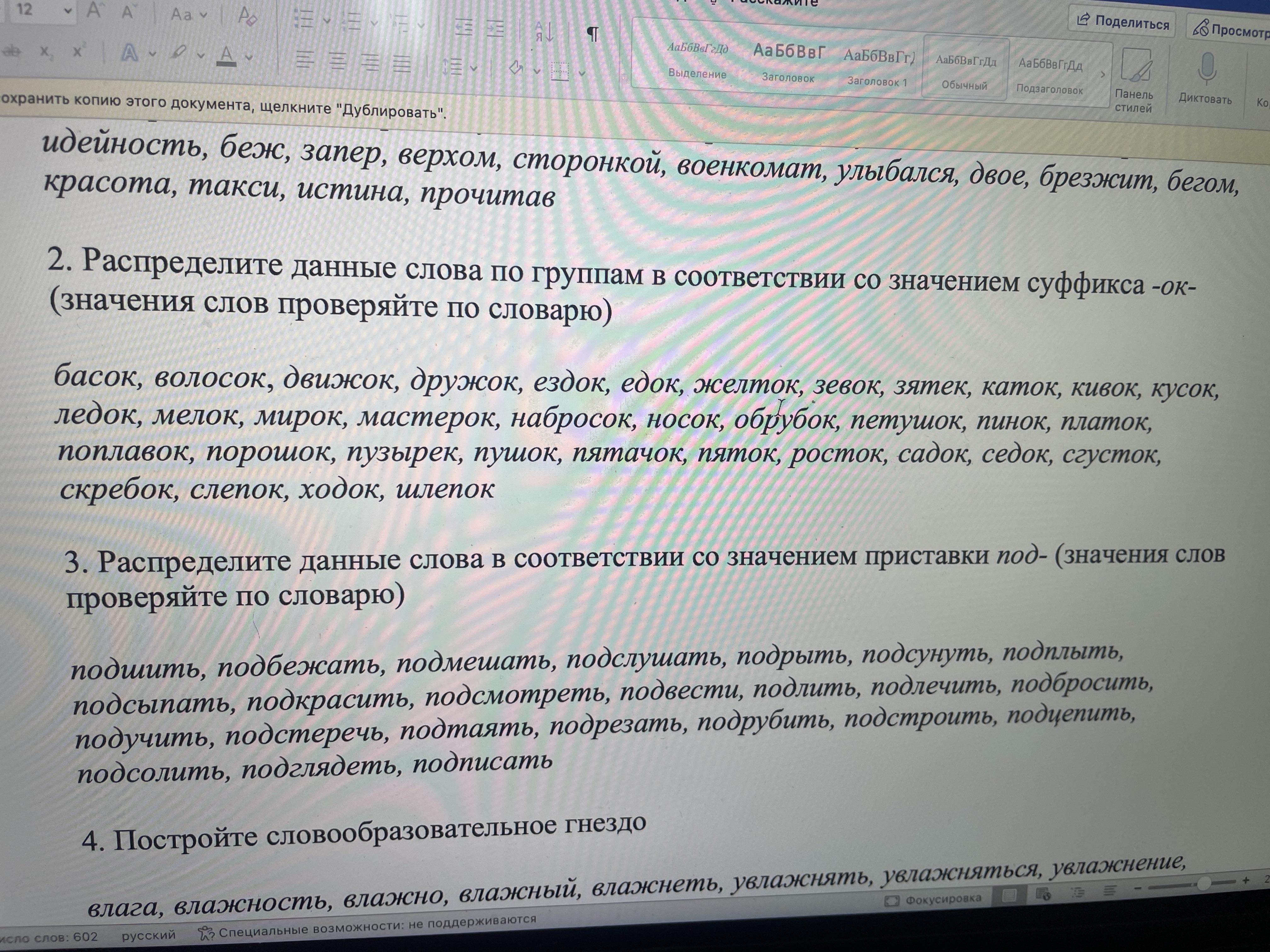
Task: Open the borders button
Action: (x=559, y=72)
